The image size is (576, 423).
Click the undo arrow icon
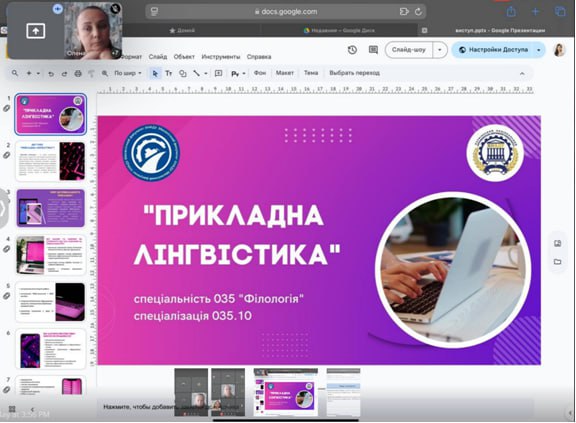click(x=51, y=73)
